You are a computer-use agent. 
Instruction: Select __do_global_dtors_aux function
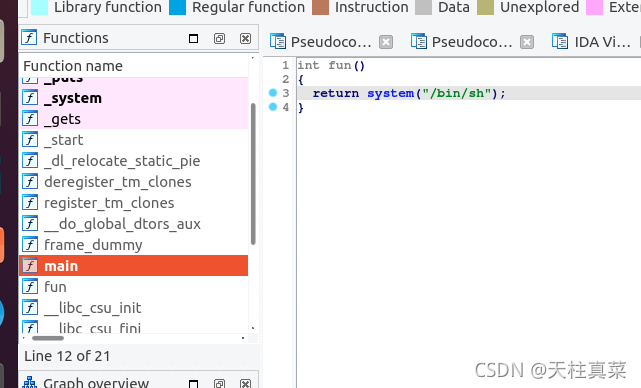click(134, 224)
